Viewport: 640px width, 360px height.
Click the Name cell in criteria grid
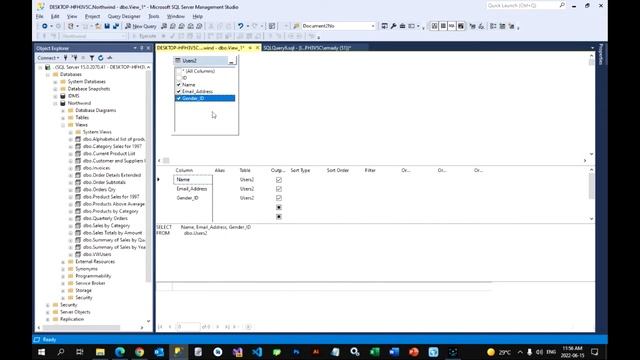click(x=193, y=180)
